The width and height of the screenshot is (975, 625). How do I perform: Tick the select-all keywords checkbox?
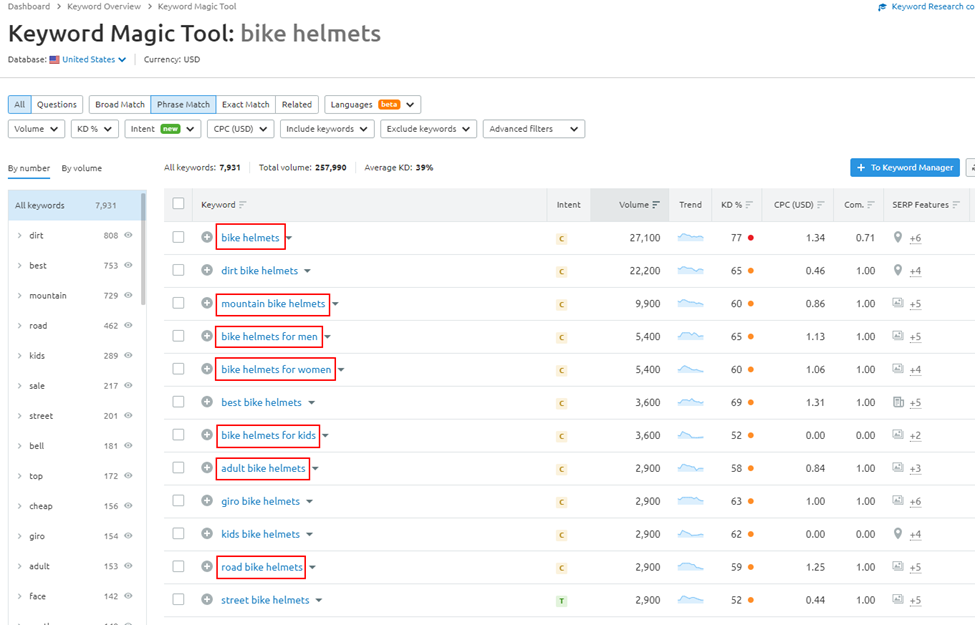[x=178, y=203]
